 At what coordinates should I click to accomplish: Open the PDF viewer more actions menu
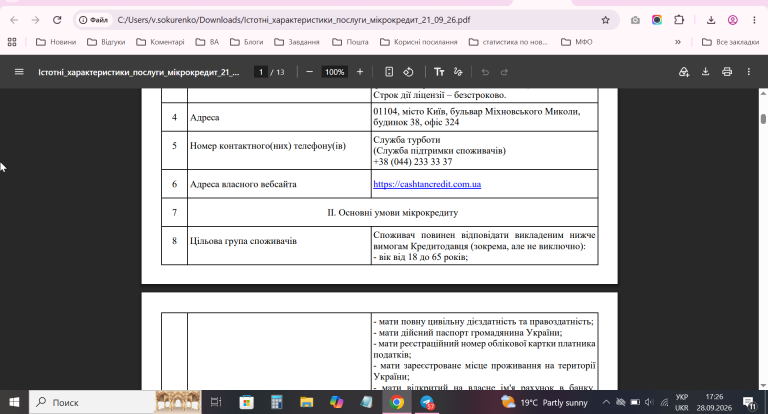(748, 72)
